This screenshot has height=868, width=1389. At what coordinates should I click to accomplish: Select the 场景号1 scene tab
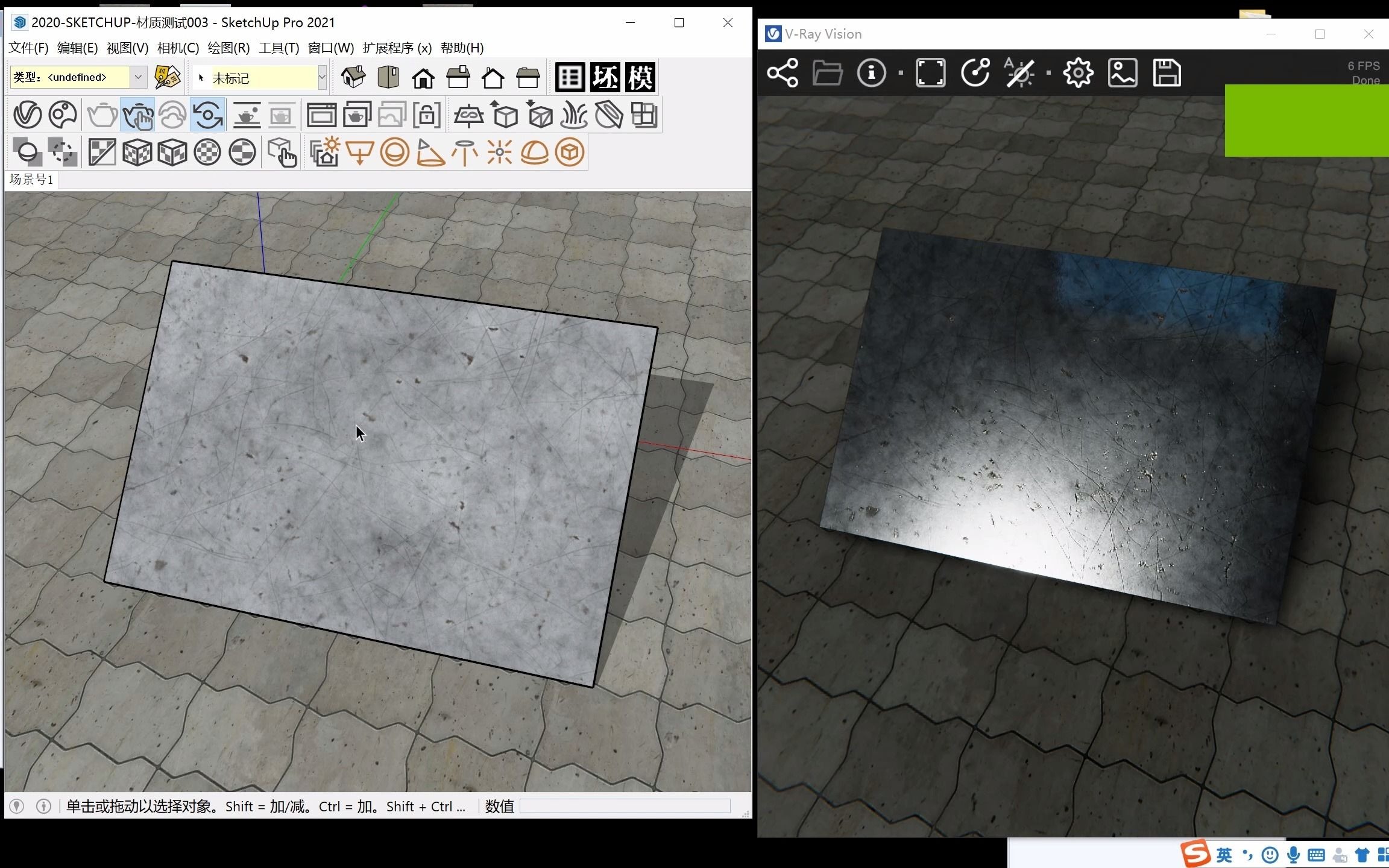(x=31, y=180)
